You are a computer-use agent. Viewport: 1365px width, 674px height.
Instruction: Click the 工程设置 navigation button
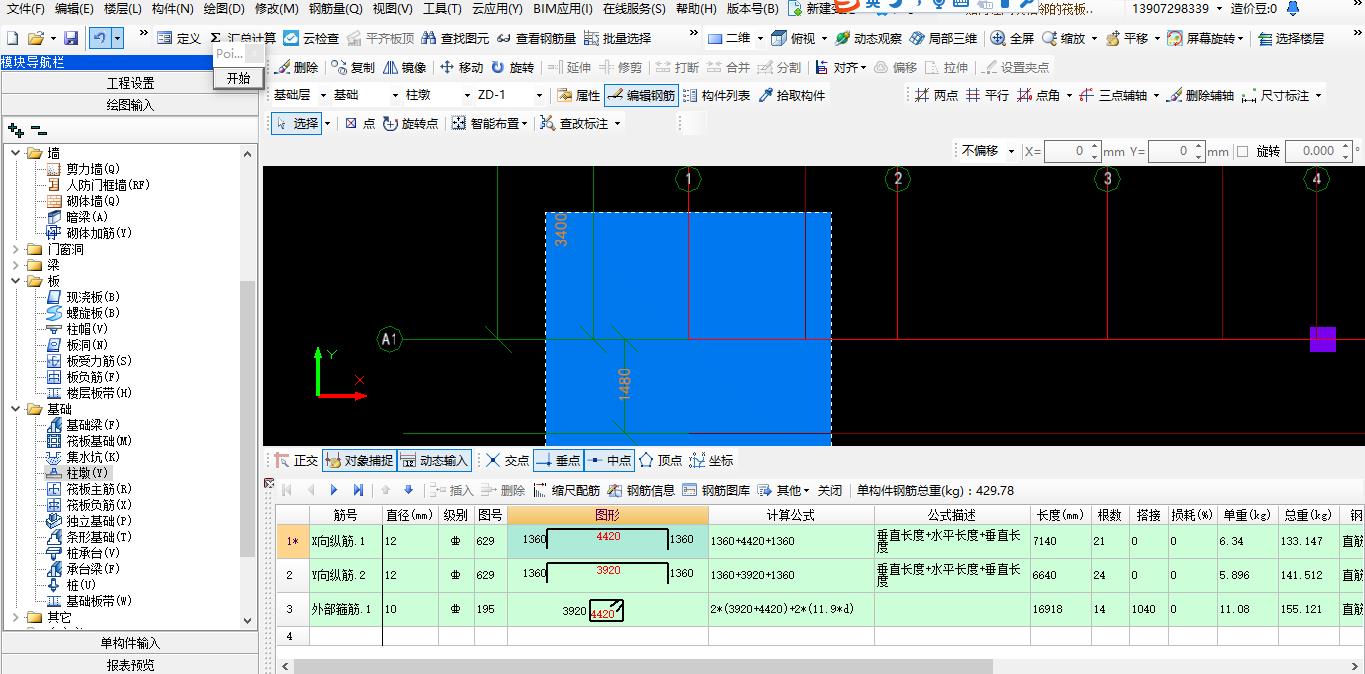130,83
